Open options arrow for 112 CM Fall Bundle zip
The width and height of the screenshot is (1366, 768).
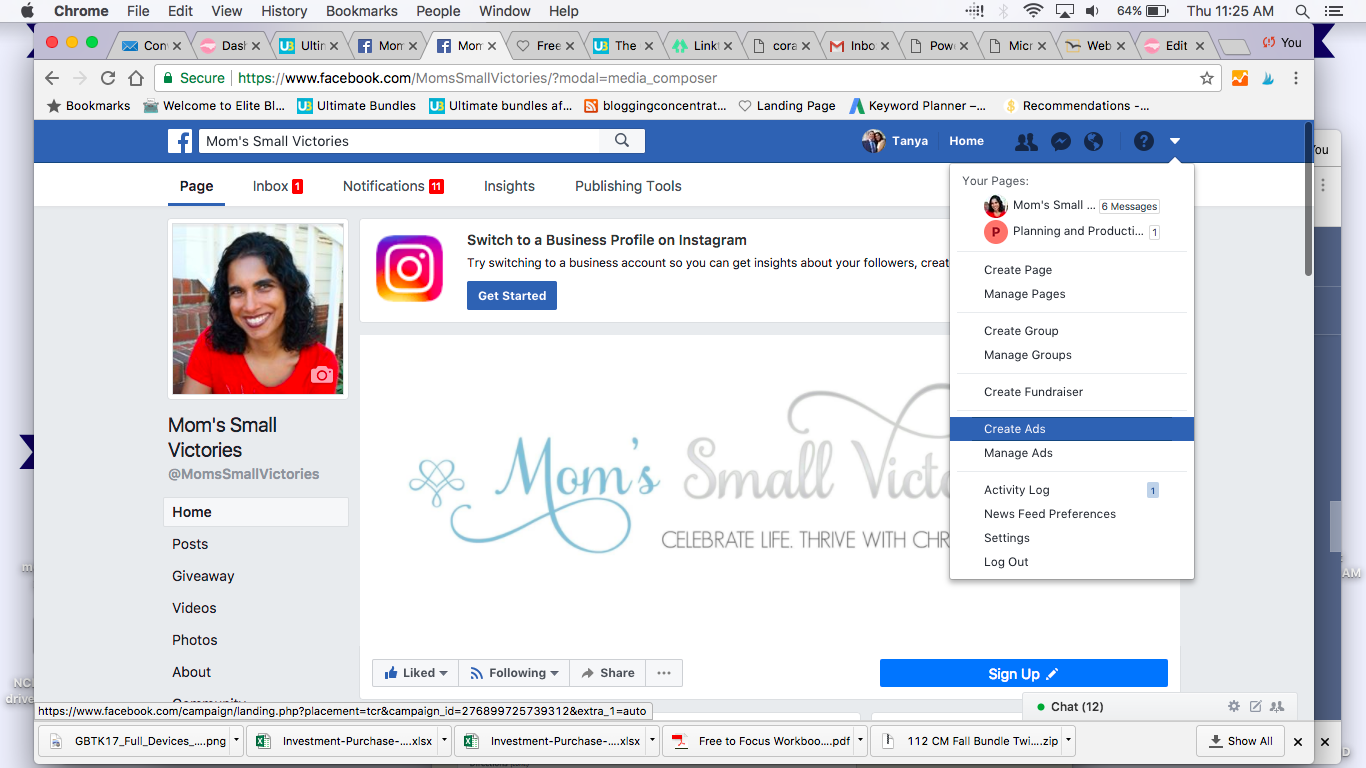point(1068,741)
